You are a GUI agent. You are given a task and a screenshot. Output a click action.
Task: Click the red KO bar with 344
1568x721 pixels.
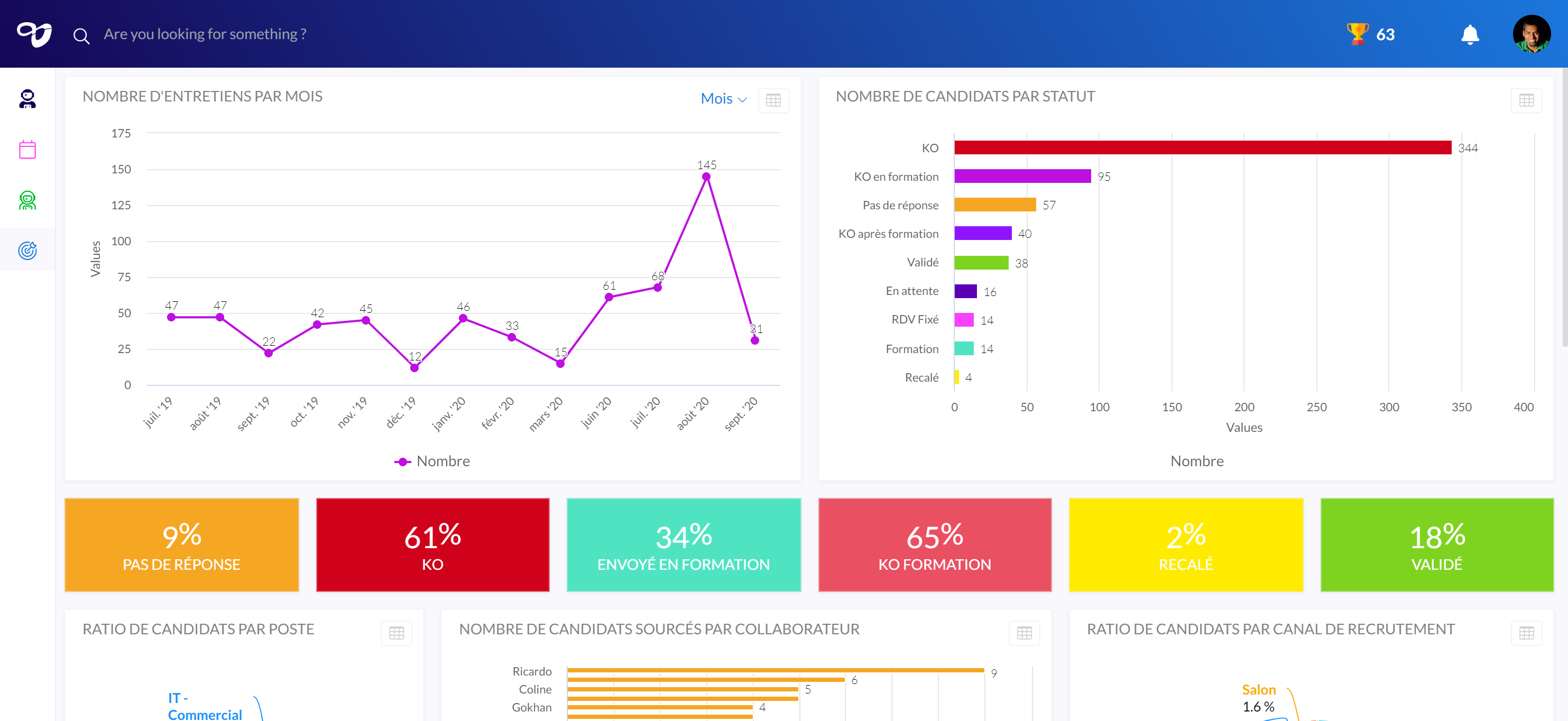[x=1202, y=148]
